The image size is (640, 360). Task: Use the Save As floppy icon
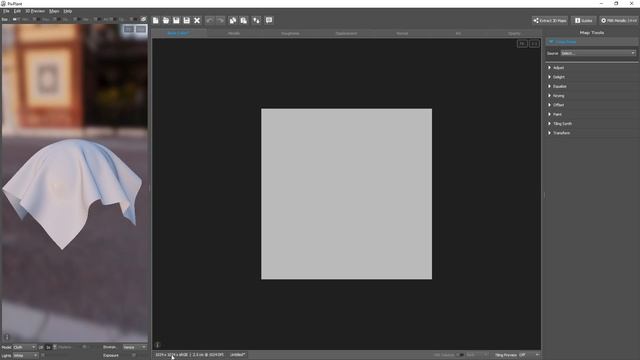click(187, 20)
